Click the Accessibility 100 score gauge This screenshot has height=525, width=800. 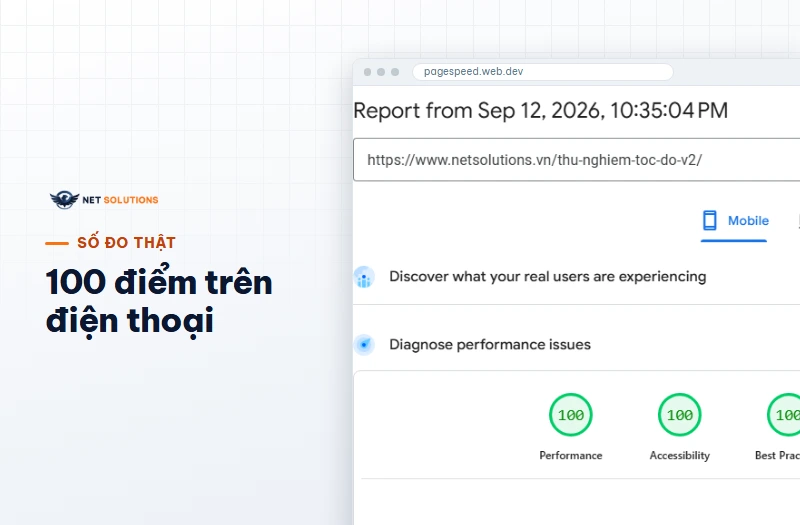point(680,415)
